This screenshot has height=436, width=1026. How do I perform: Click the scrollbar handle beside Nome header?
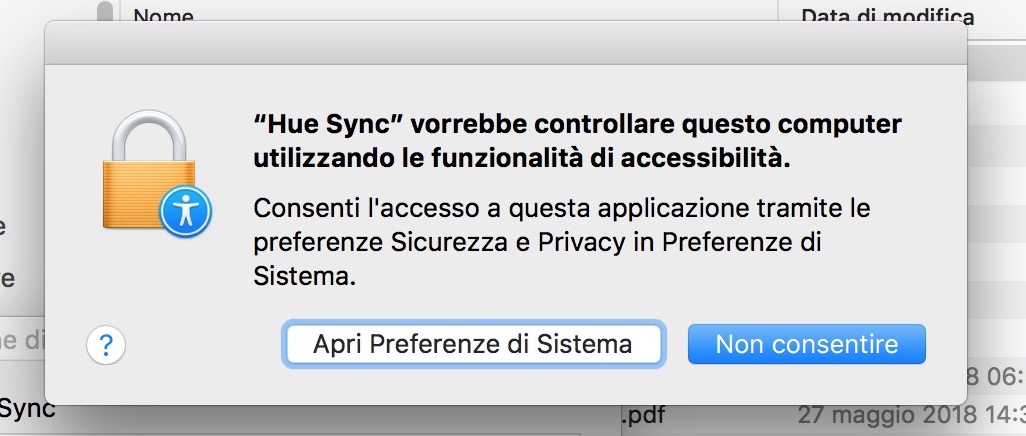click(104, 12)
